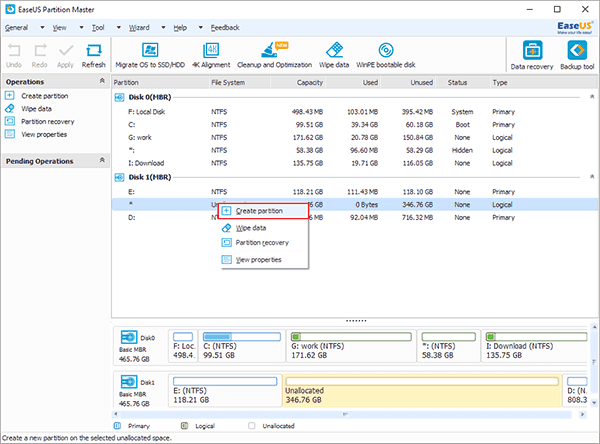The height and width of the screenshot is (444, 600).
Task: Collapse the Pending Operations panel
Action: 102,160
